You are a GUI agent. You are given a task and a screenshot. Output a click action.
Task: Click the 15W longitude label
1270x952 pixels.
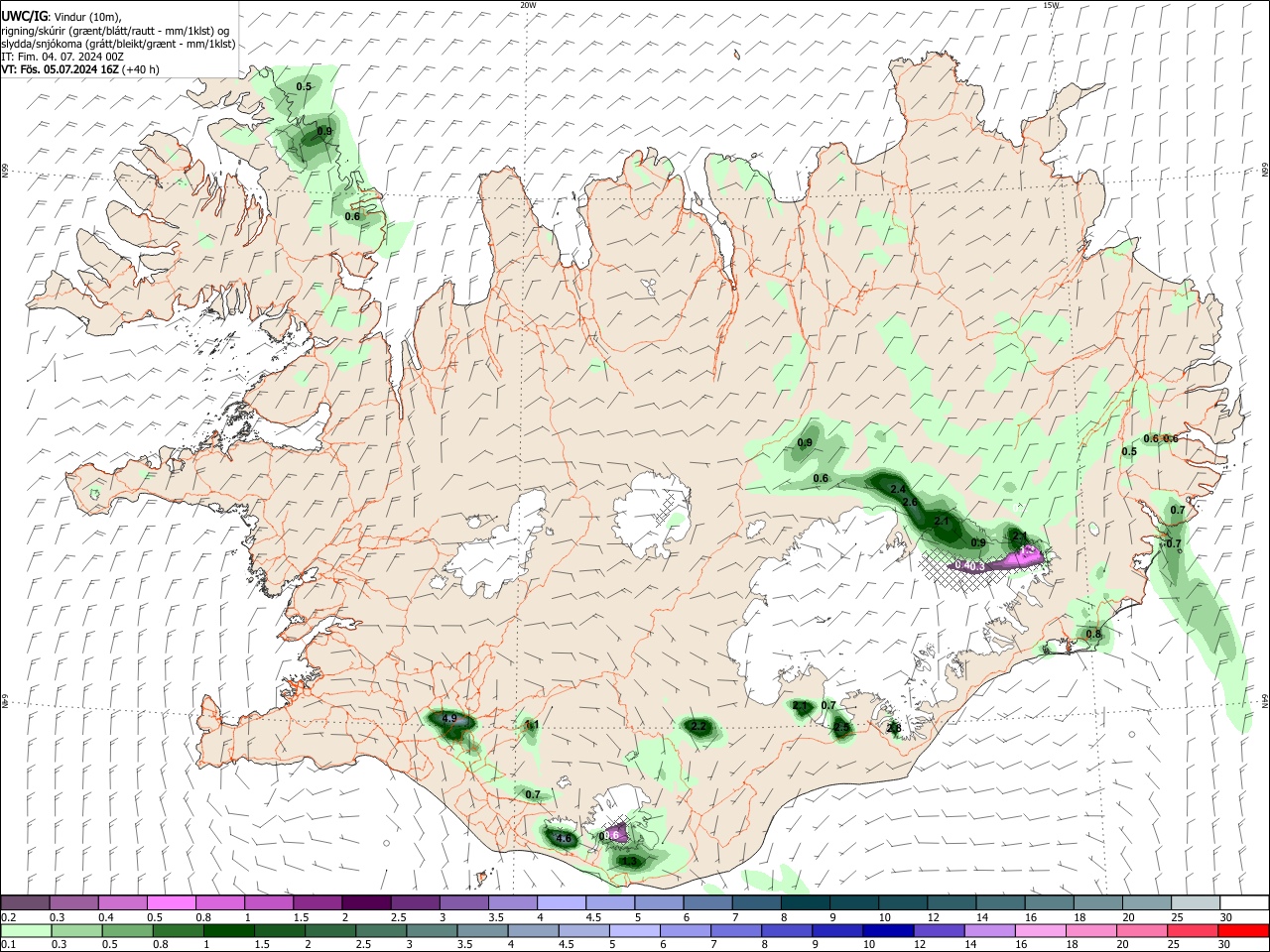(x=1052, y=5)
